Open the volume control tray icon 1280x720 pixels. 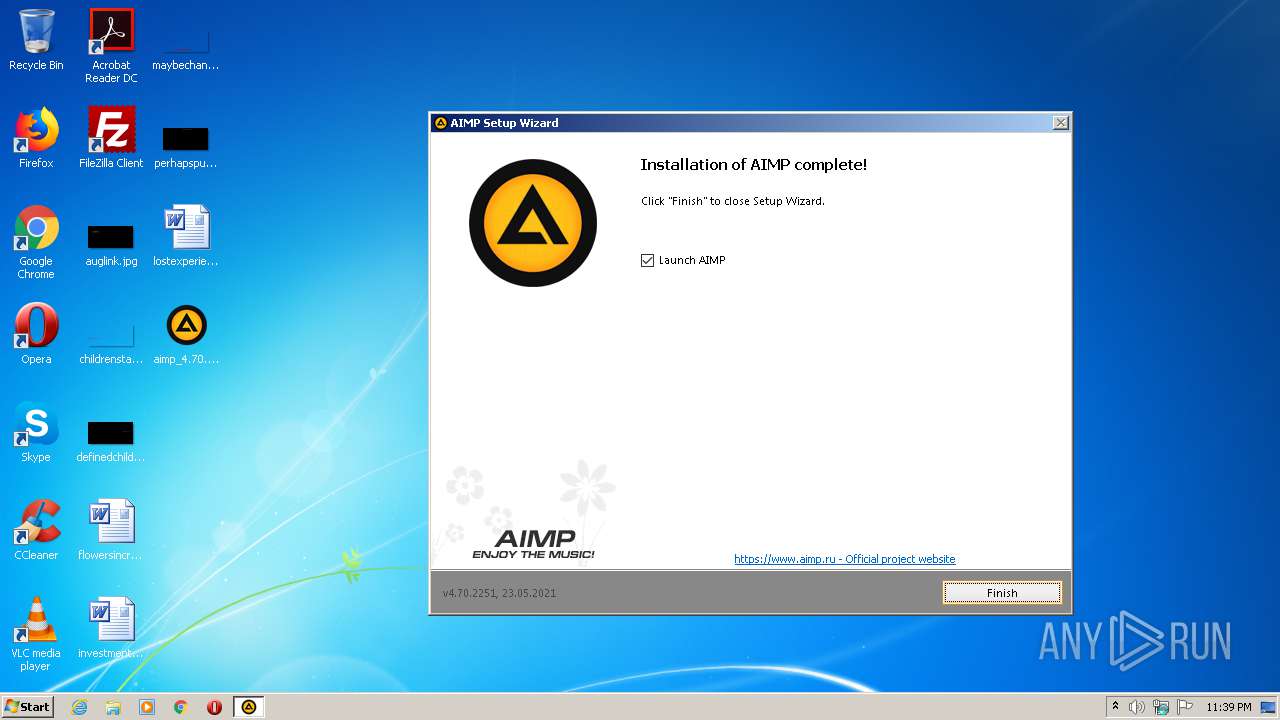point(1137,707)
